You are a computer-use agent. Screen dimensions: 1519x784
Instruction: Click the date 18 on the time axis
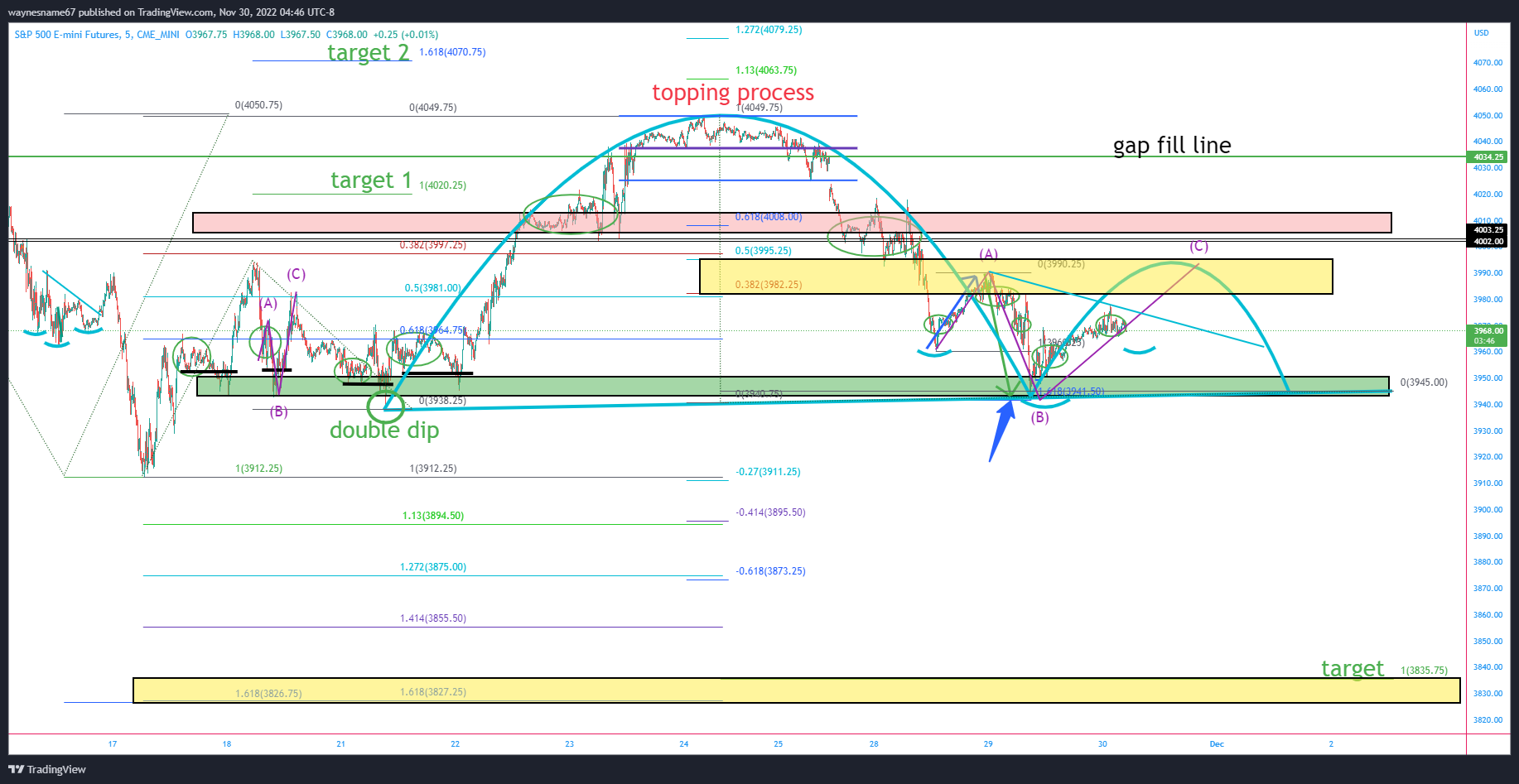coord(227,744)
